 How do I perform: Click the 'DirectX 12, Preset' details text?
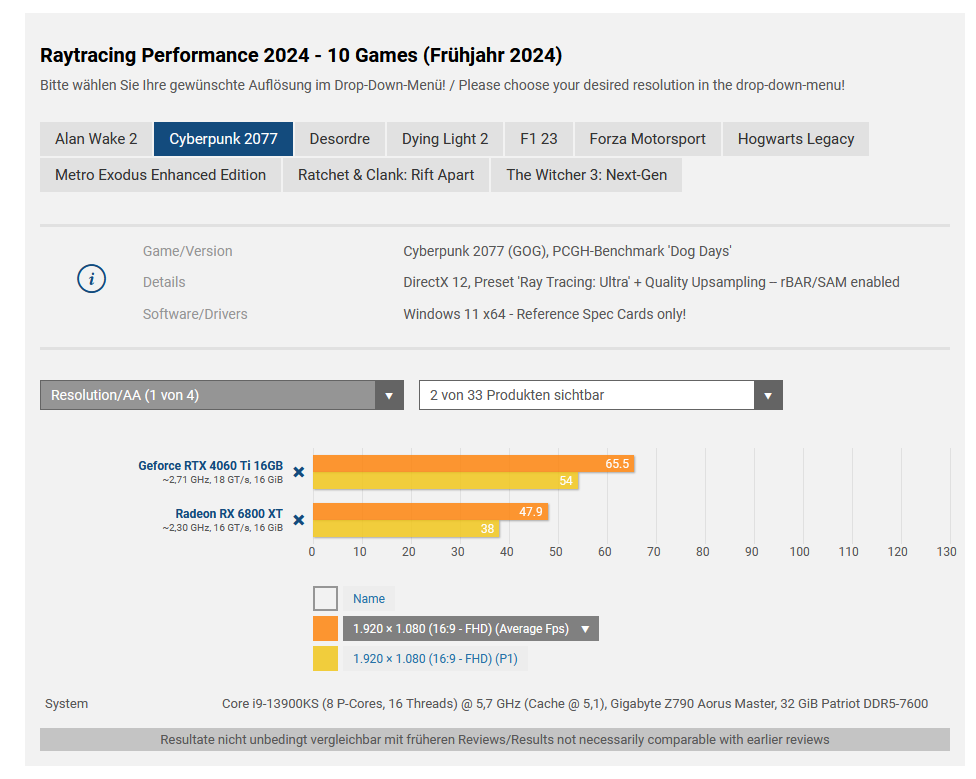click(651, 282)
